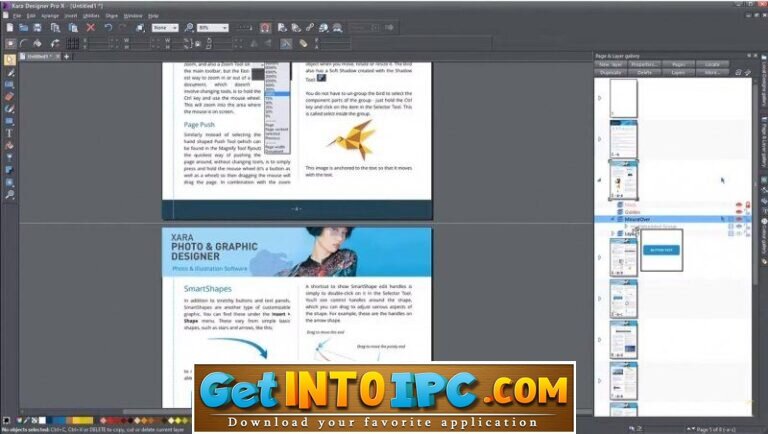The image size is (768, 434).
Task: Select the Shape Editor curve tool in the toolbox
Action: [x=9, y=109]
